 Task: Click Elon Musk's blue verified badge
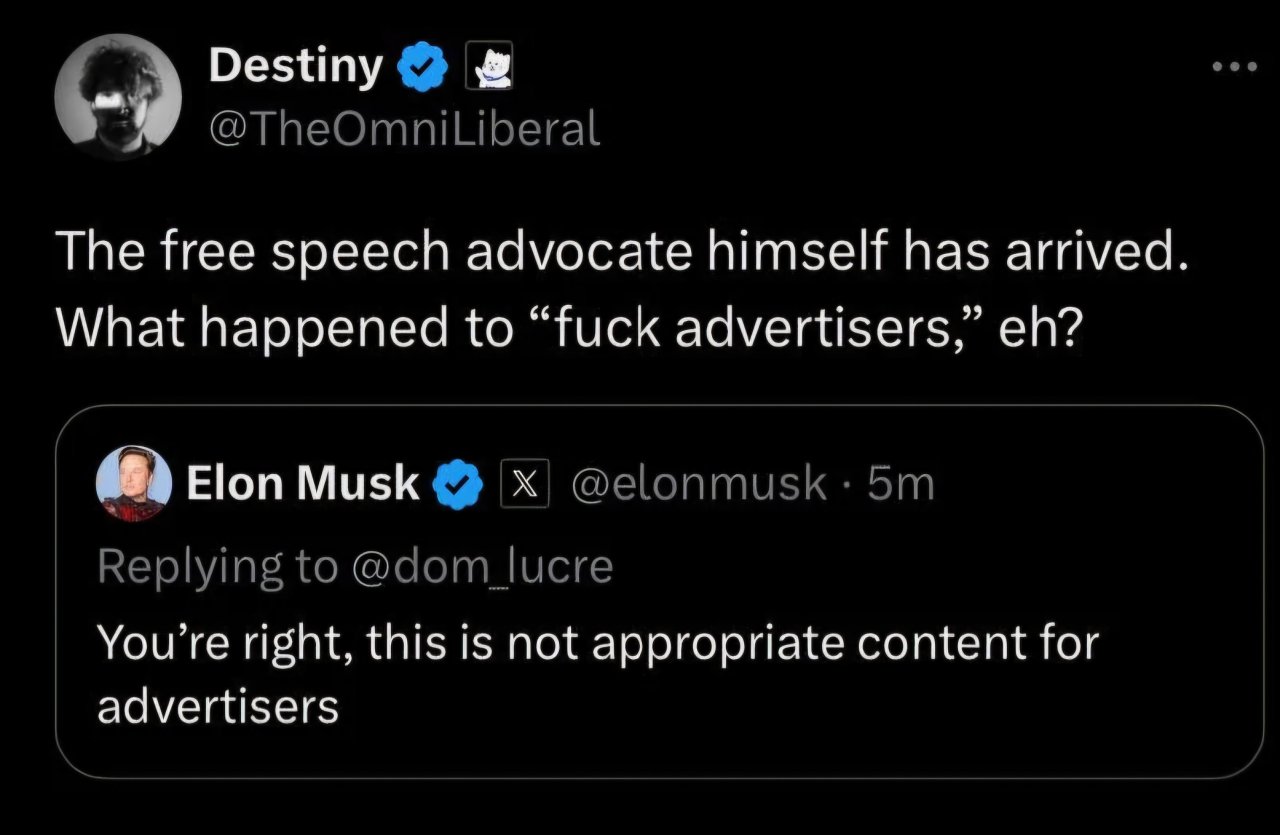pos(456,485)
